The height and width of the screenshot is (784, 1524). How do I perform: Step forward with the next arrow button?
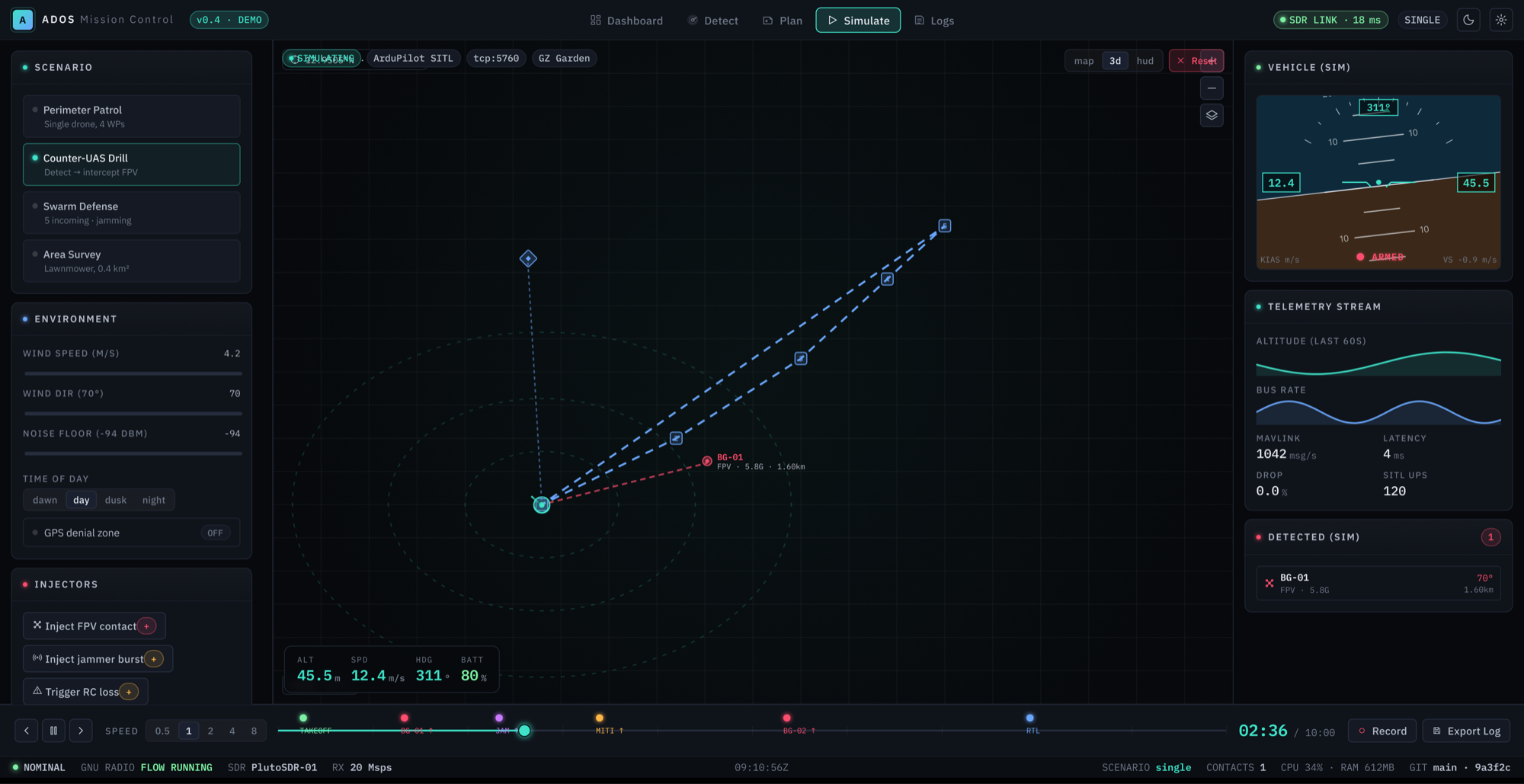tap(81, 731)
